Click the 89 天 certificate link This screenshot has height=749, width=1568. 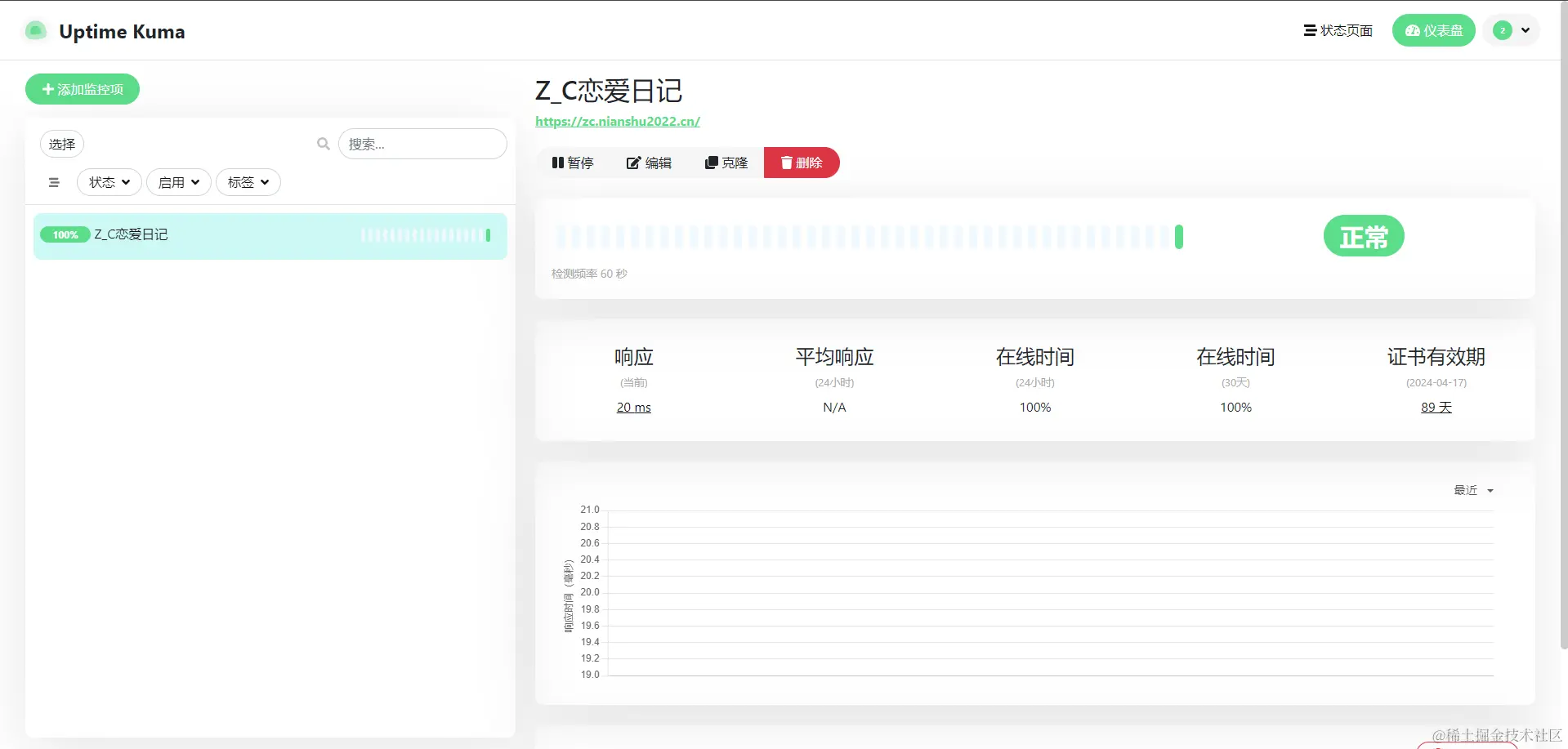pyautogui.click(x=1436, y=407)
